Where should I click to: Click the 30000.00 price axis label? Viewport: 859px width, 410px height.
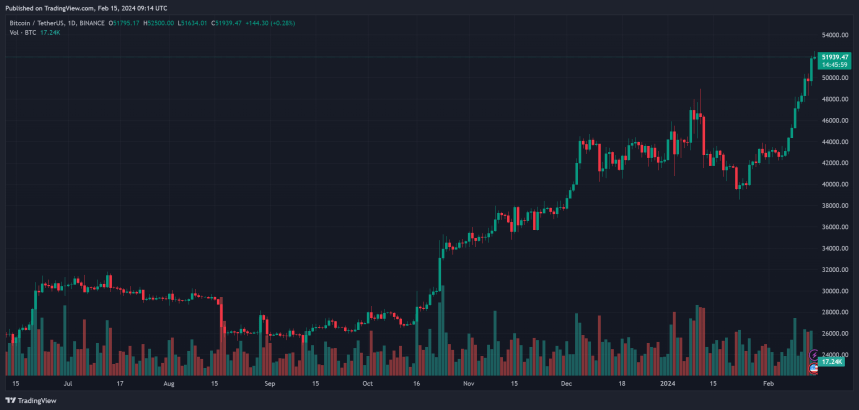834,291
